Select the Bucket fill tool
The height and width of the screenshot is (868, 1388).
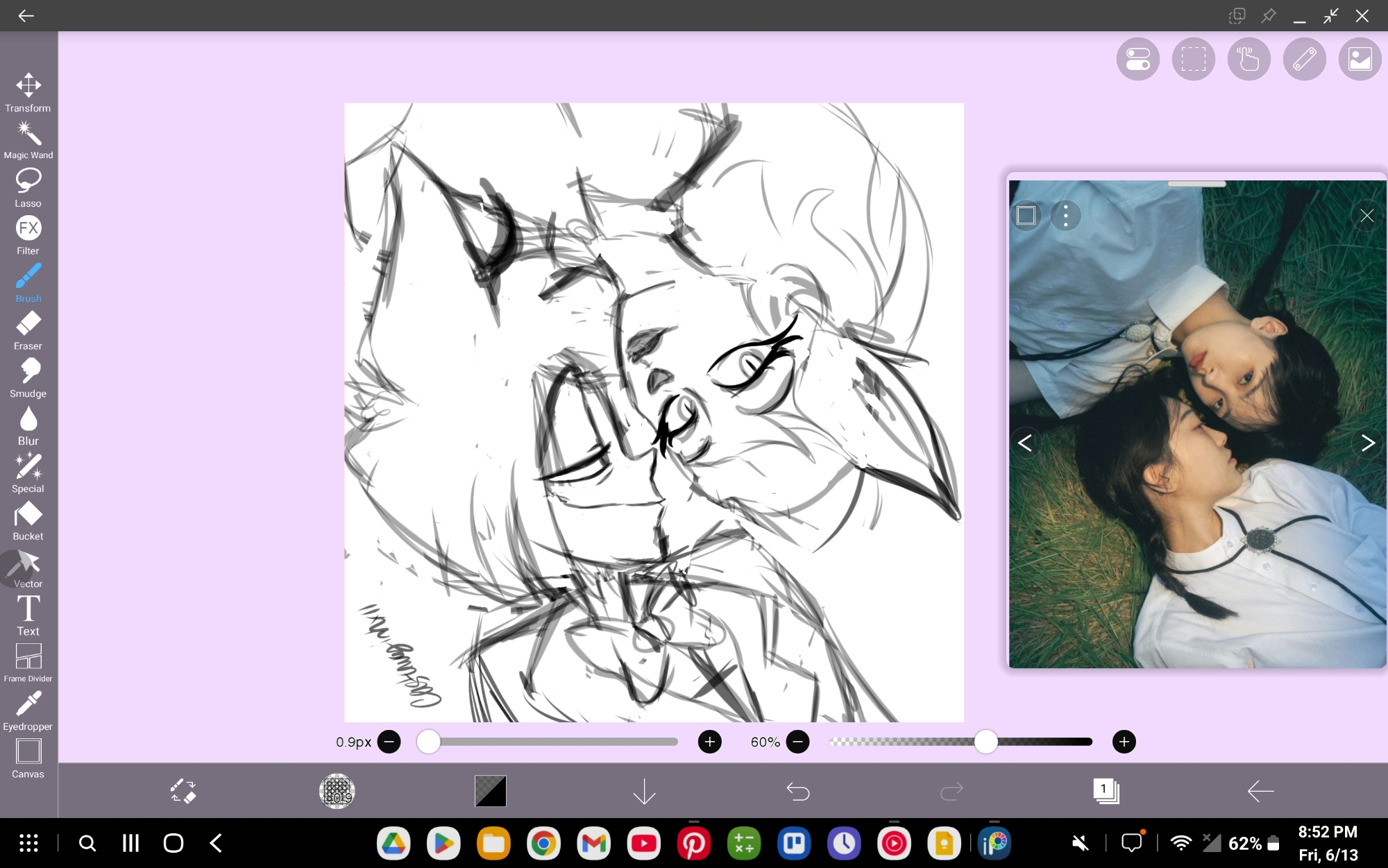[28, 521]
